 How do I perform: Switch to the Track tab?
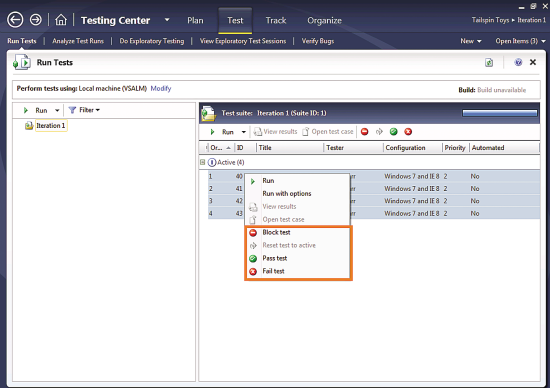[x=276, y=20]
